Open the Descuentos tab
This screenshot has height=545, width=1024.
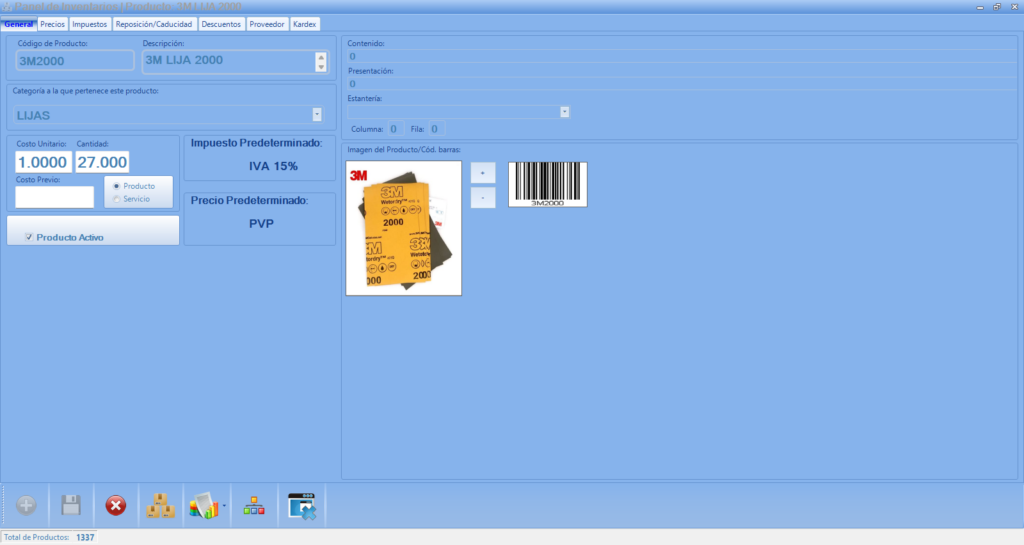(x=221, y=24)
